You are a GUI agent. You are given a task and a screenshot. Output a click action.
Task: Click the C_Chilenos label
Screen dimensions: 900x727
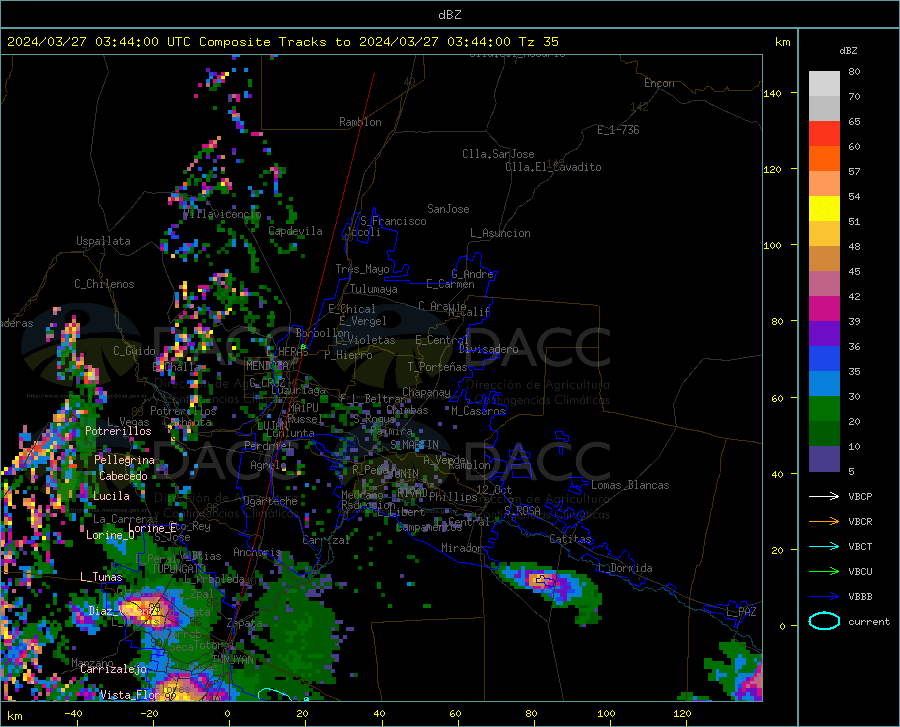(104, 284)
